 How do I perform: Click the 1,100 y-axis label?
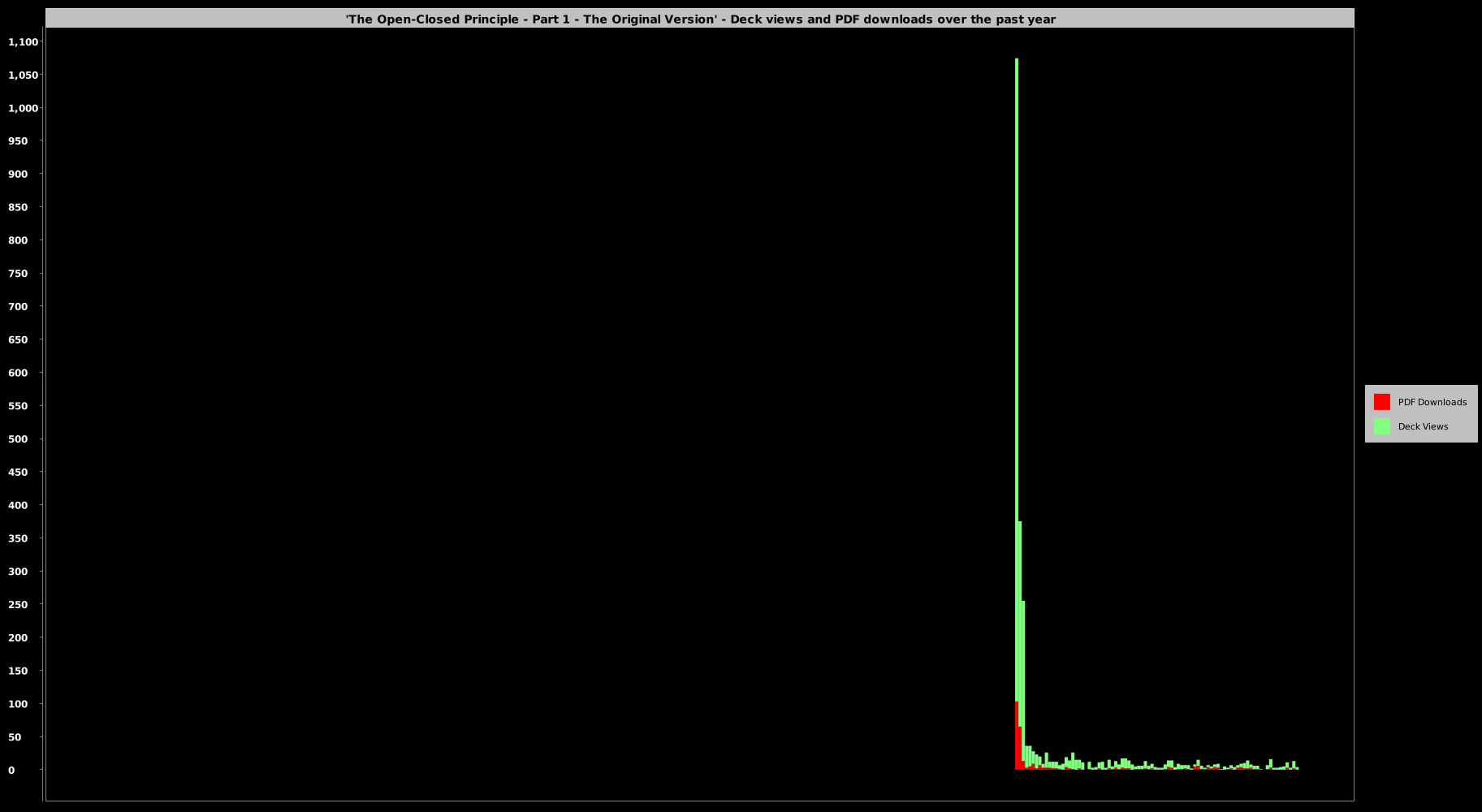coord(23,42)
